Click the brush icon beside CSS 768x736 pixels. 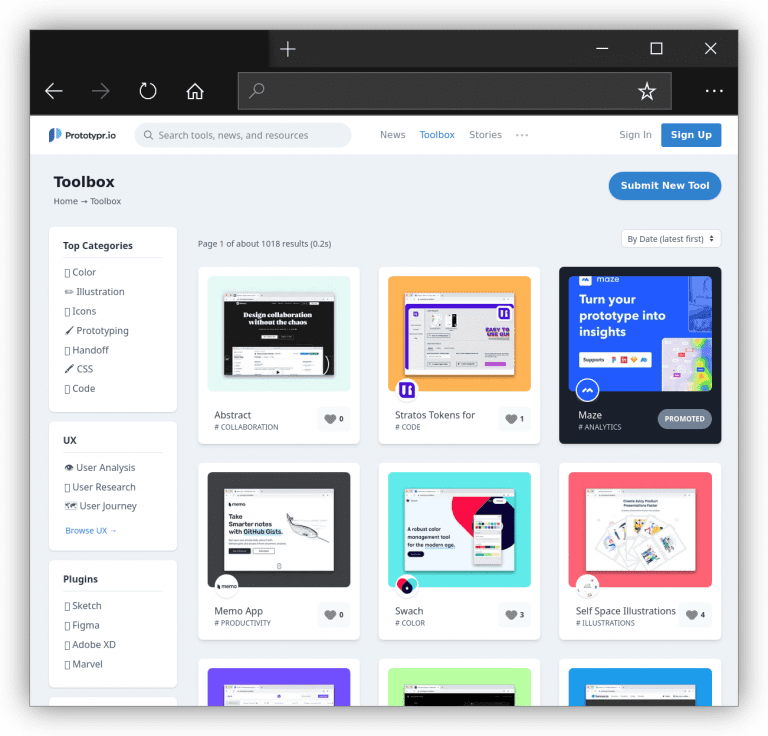69,369
